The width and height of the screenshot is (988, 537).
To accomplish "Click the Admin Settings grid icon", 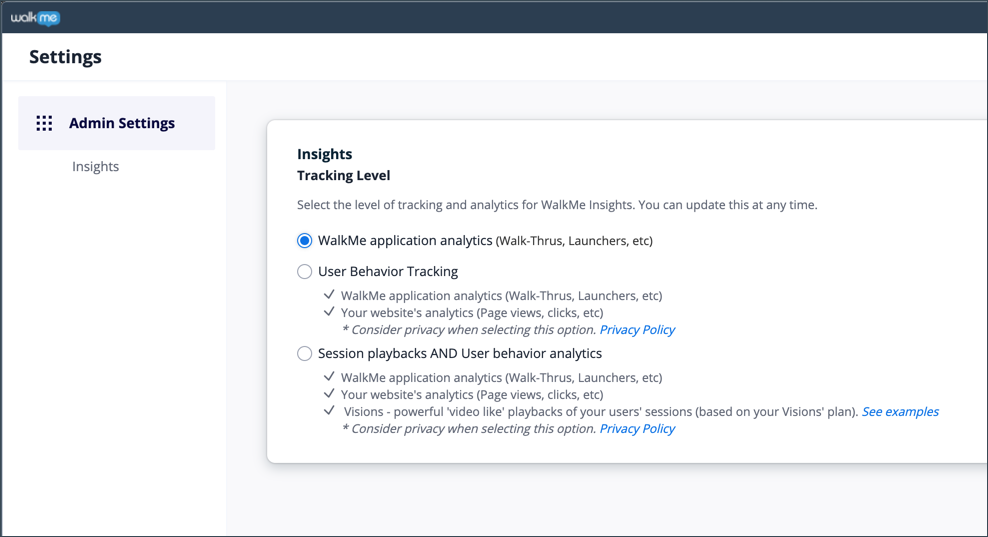I will pyautogui.click(x=44, y=124).
